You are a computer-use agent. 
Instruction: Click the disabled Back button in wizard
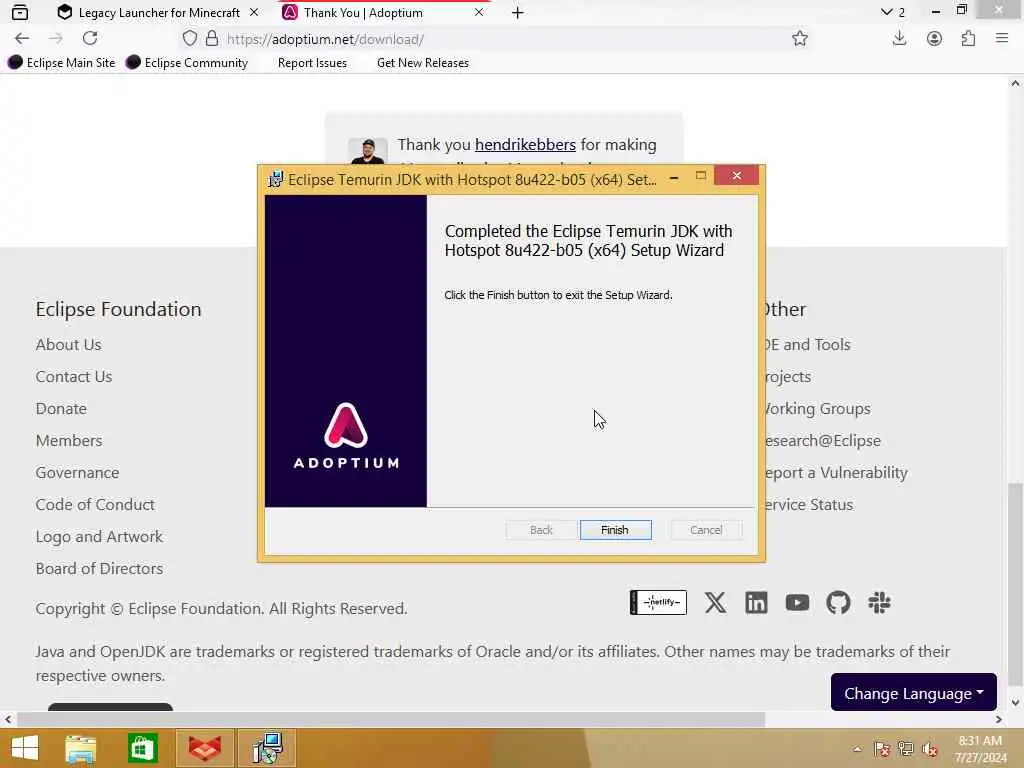[541, 530]
